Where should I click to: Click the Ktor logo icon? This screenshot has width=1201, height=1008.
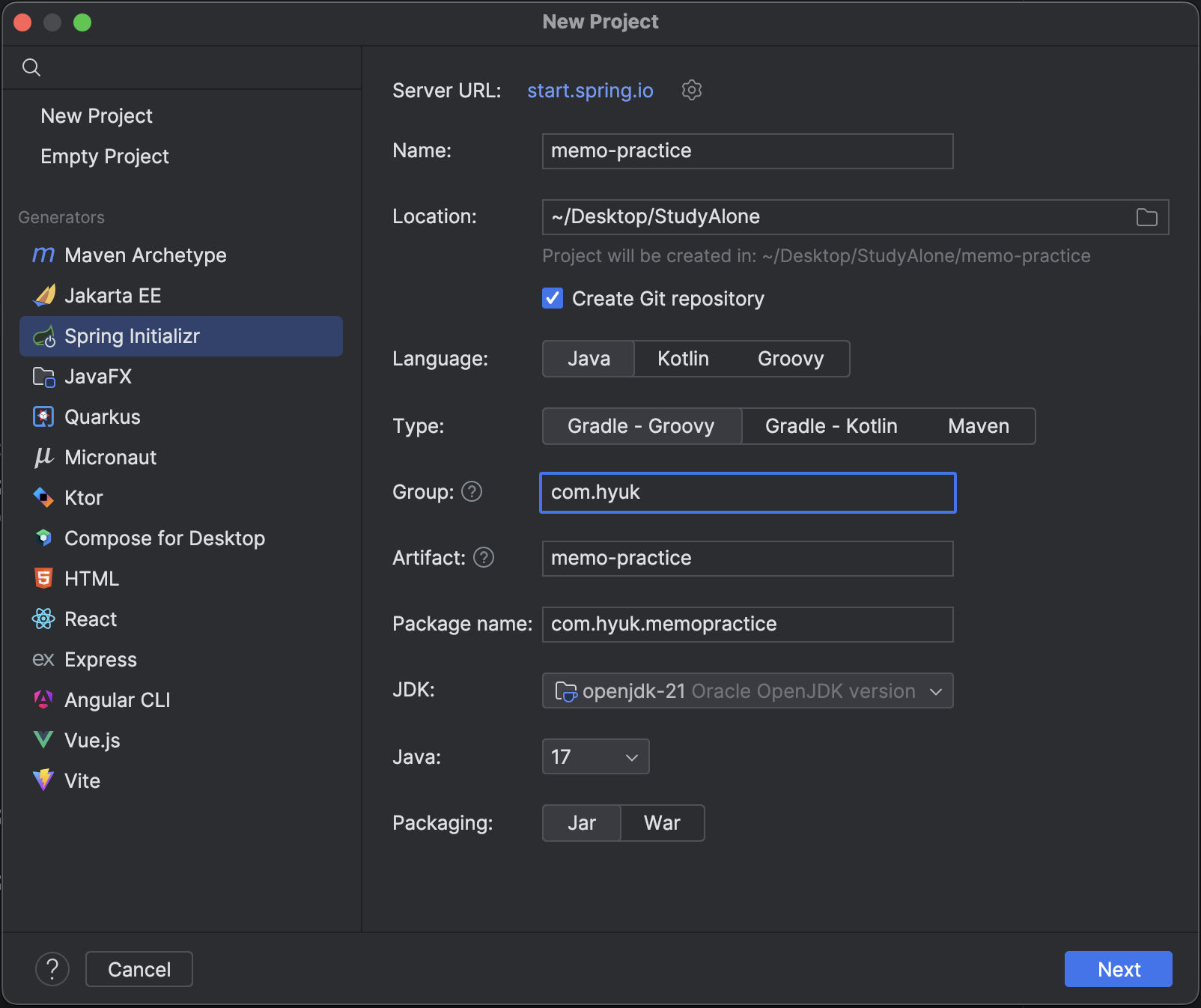(43, 497)
